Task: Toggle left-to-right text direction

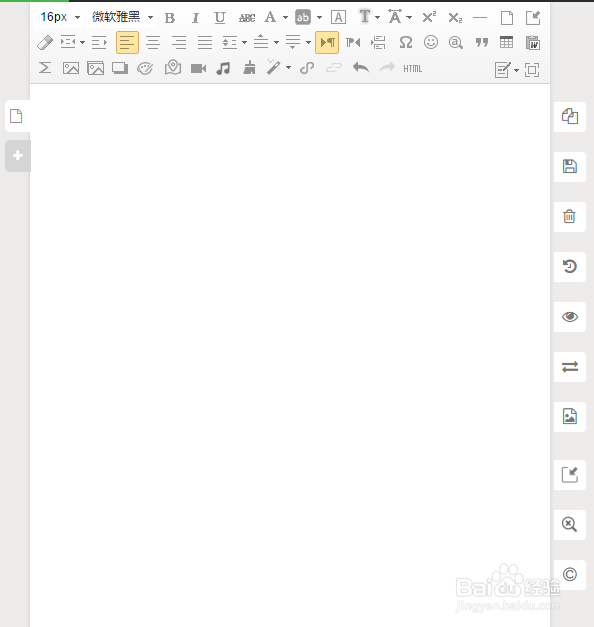Action: click(x=327, y=42)
